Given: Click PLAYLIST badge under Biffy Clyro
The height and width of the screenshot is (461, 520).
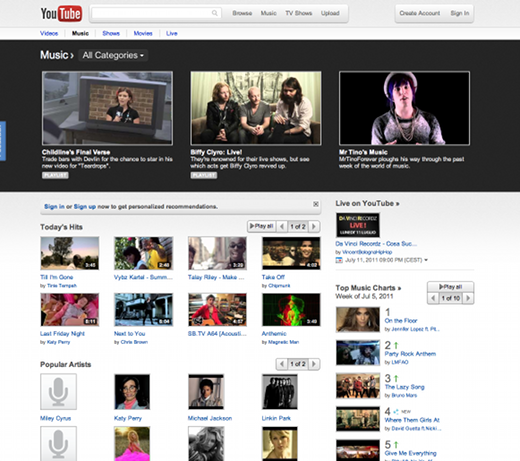Looking at the screenshot, I should [x=204, y=175].
